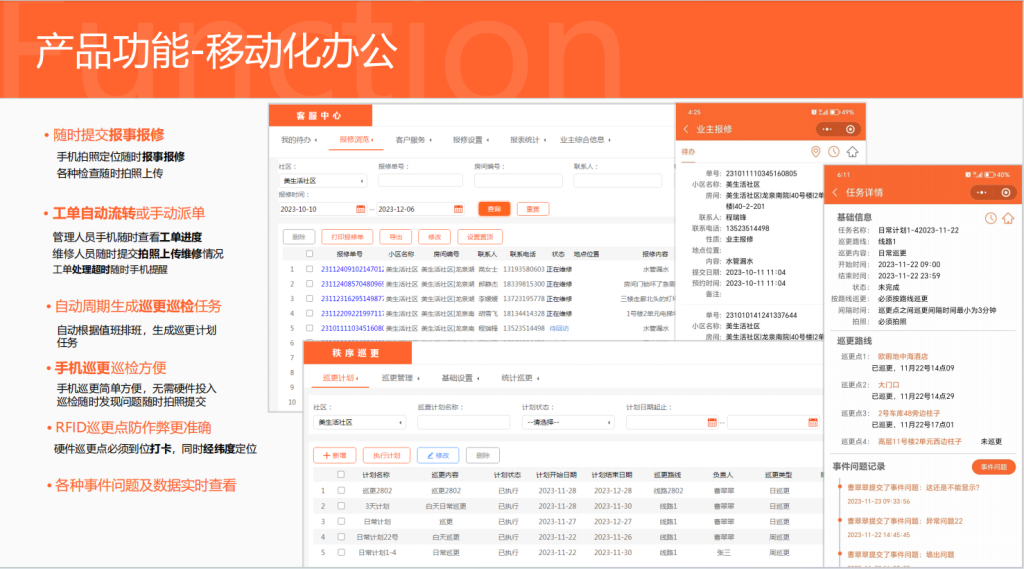
Task: Tap clock icon beside 基础信息 in 任务详情
Action: tap(991, 218)
